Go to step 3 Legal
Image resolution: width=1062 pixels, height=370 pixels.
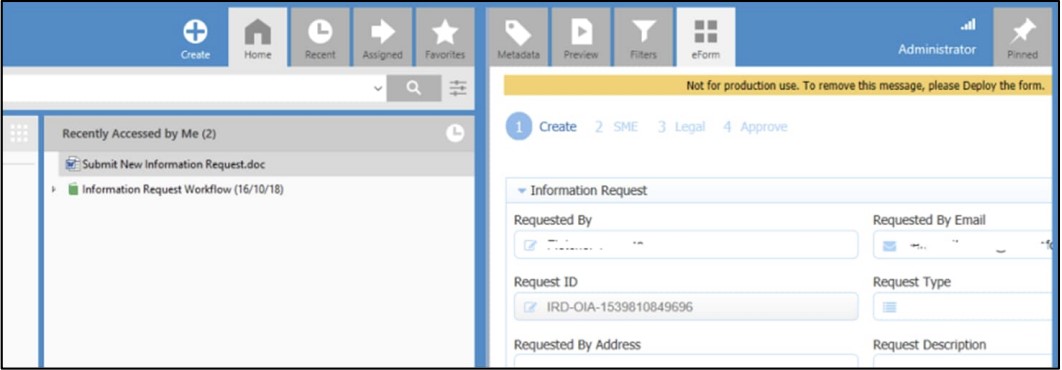click(x=681, y=127)
